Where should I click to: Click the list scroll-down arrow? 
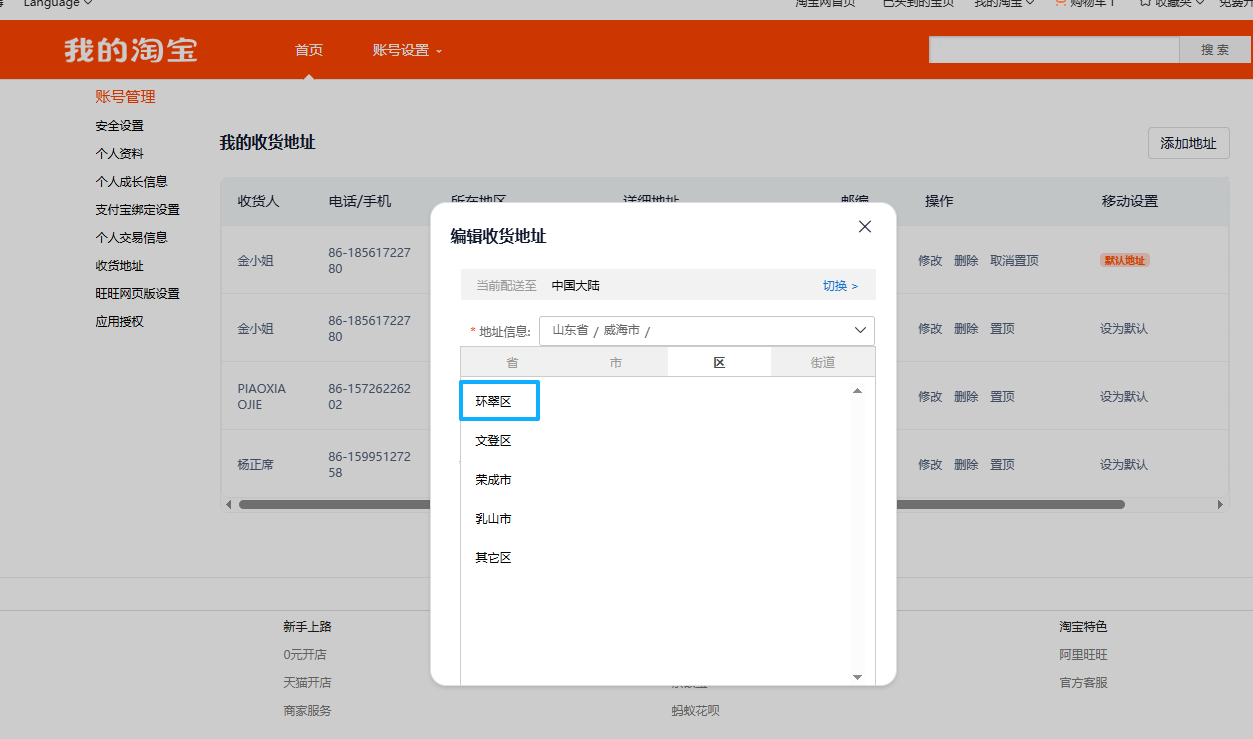pos(857,677)
